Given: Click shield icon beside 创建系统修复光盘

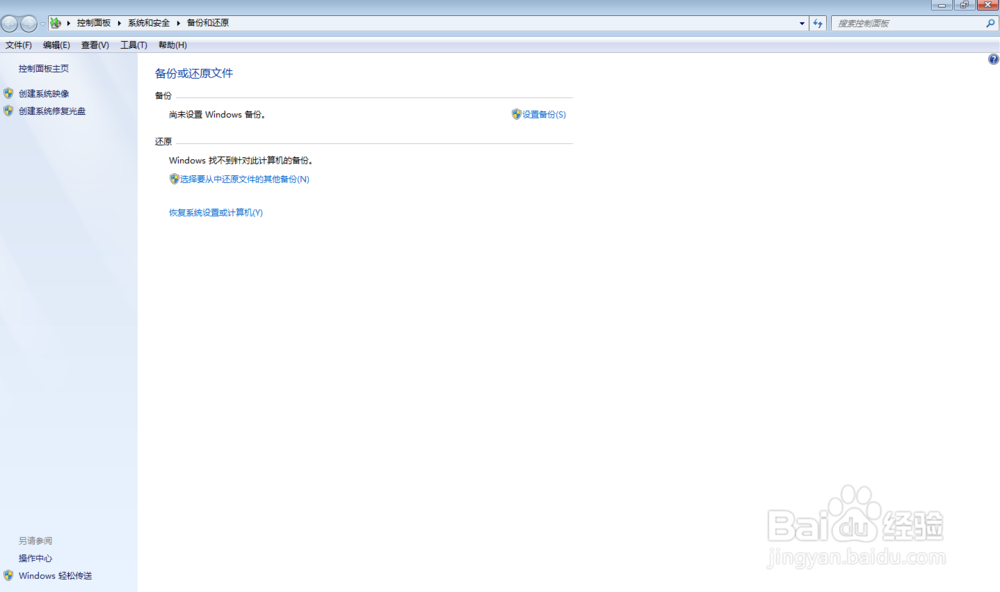Looking at the screenshot, I should click(x=8, y=110).
